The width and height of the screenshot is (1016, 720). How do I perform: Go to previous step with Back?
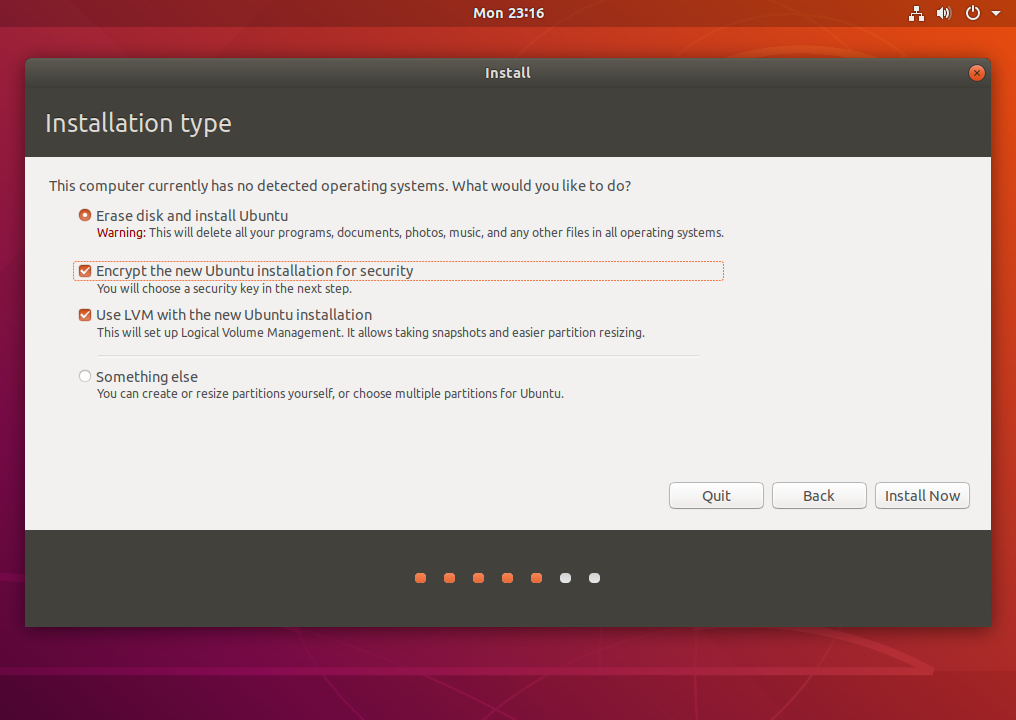pos(818,496)
